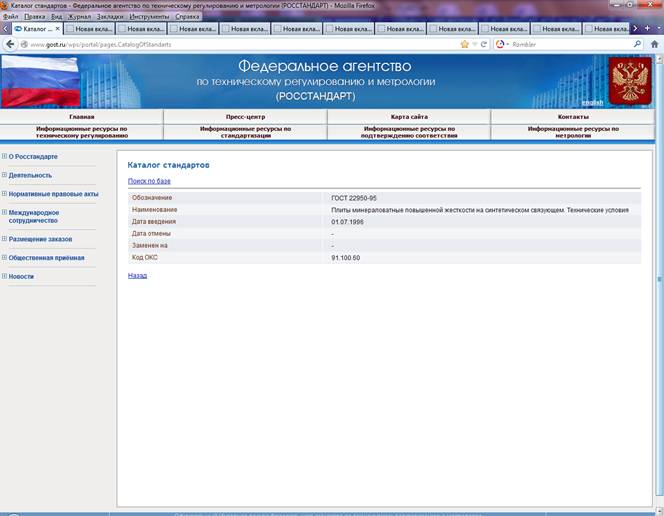Follow the Поиск по базе link
This screenshot has height=516, width=664.
click(x=149, y=181)
